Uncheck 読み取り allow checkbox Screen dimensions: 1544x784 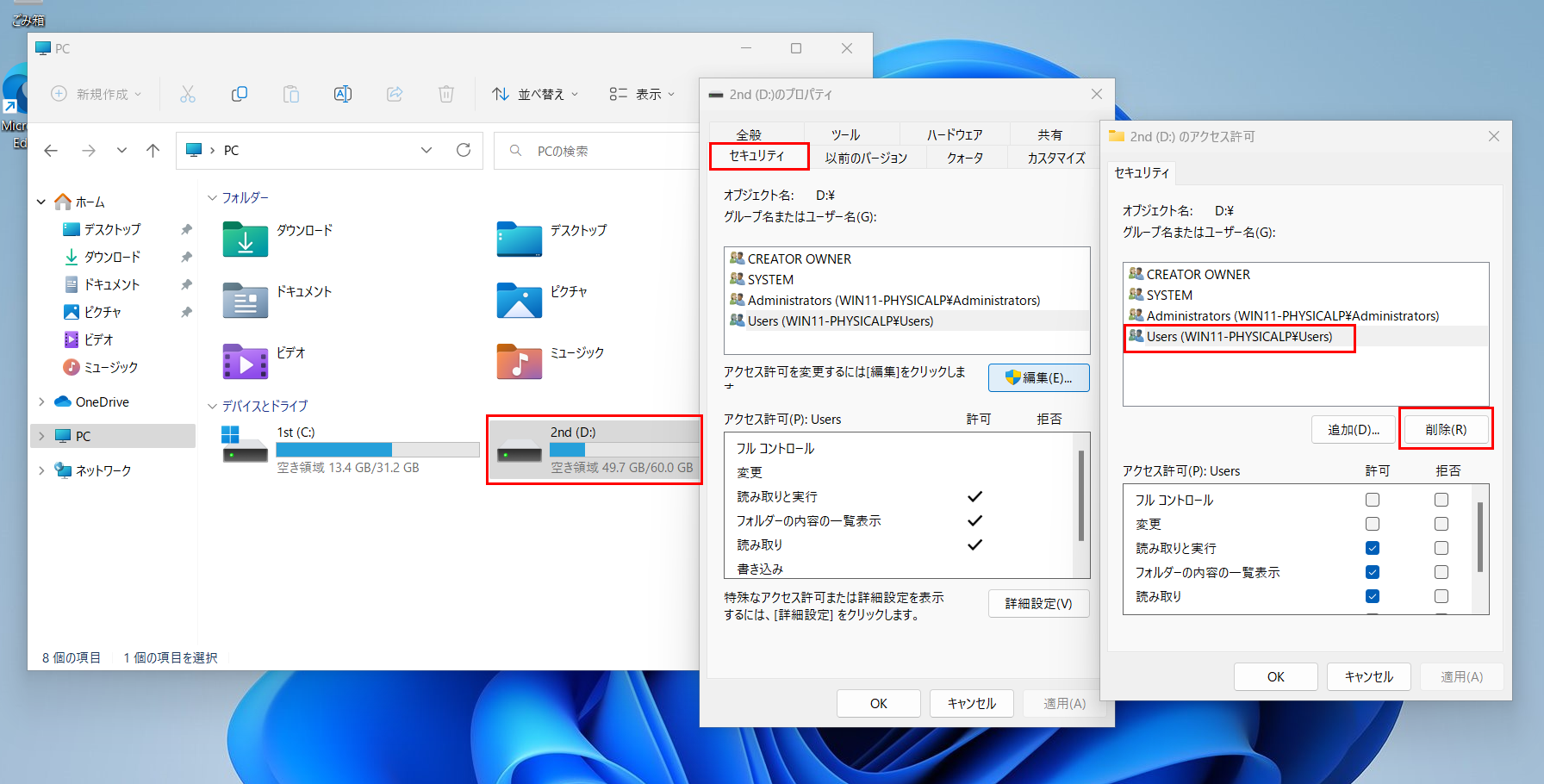tap(1373, 596)
